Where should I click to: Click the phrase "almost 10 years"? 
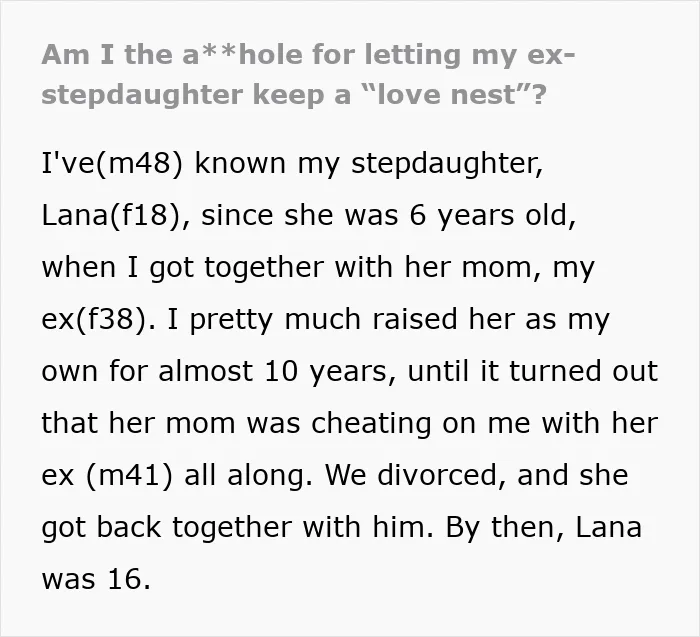[273, 372]
